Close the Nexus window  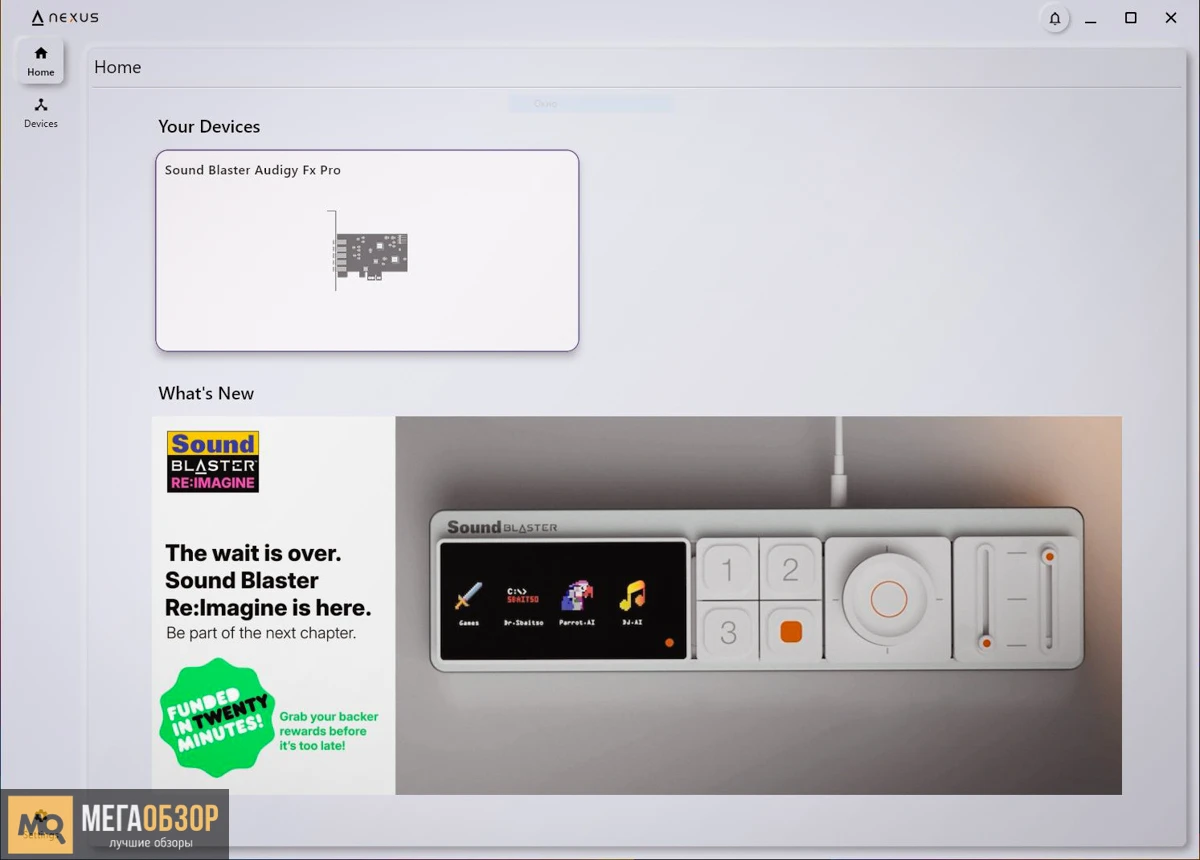pos(1171,18)
